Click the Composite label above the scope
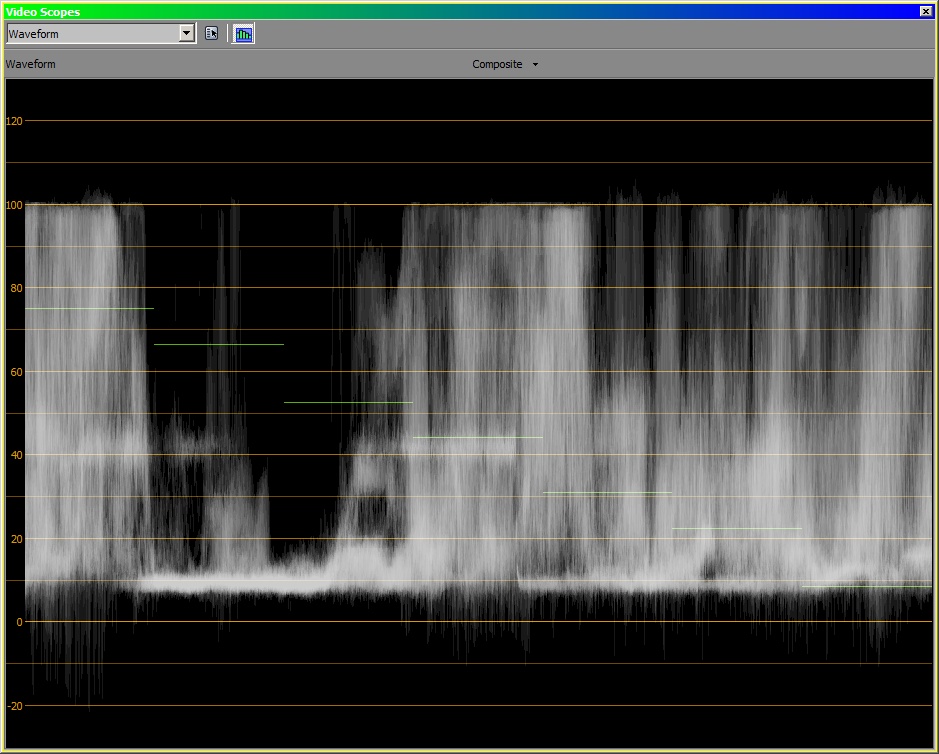The width and height of the screenshot is (939, 754). [x=497, y=64]
